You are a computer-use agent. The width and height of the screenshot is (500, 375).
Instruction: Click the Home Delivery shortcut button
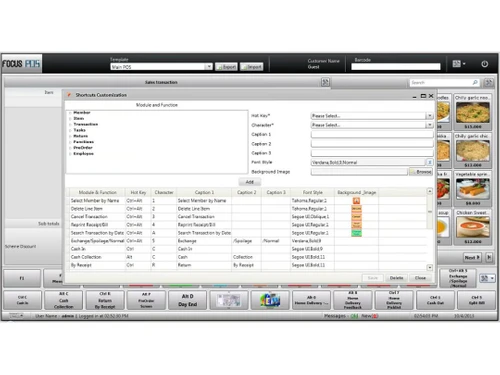pyautogui.click(x=311, y=300)
